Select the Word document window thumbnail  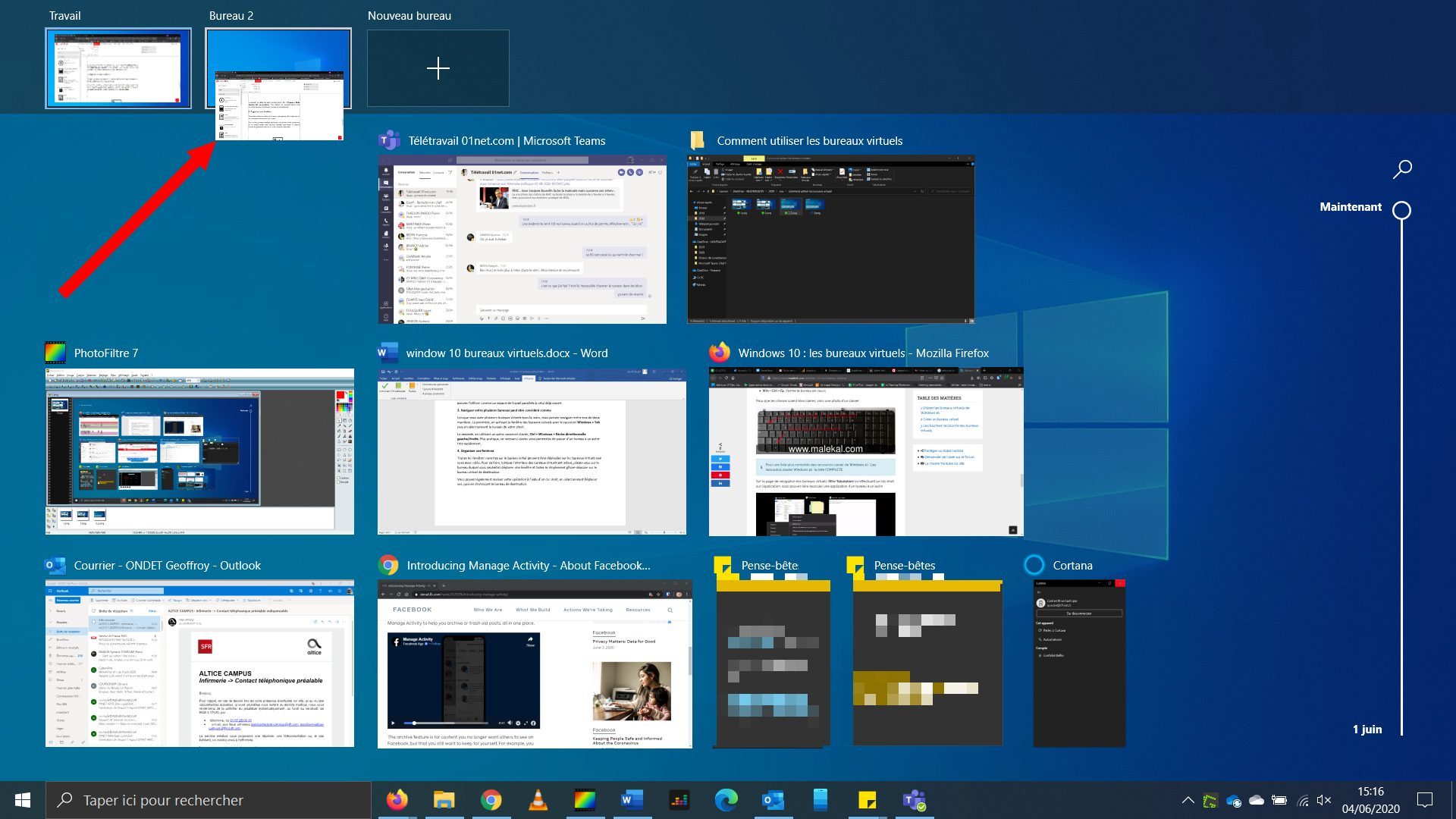point(532,451)
